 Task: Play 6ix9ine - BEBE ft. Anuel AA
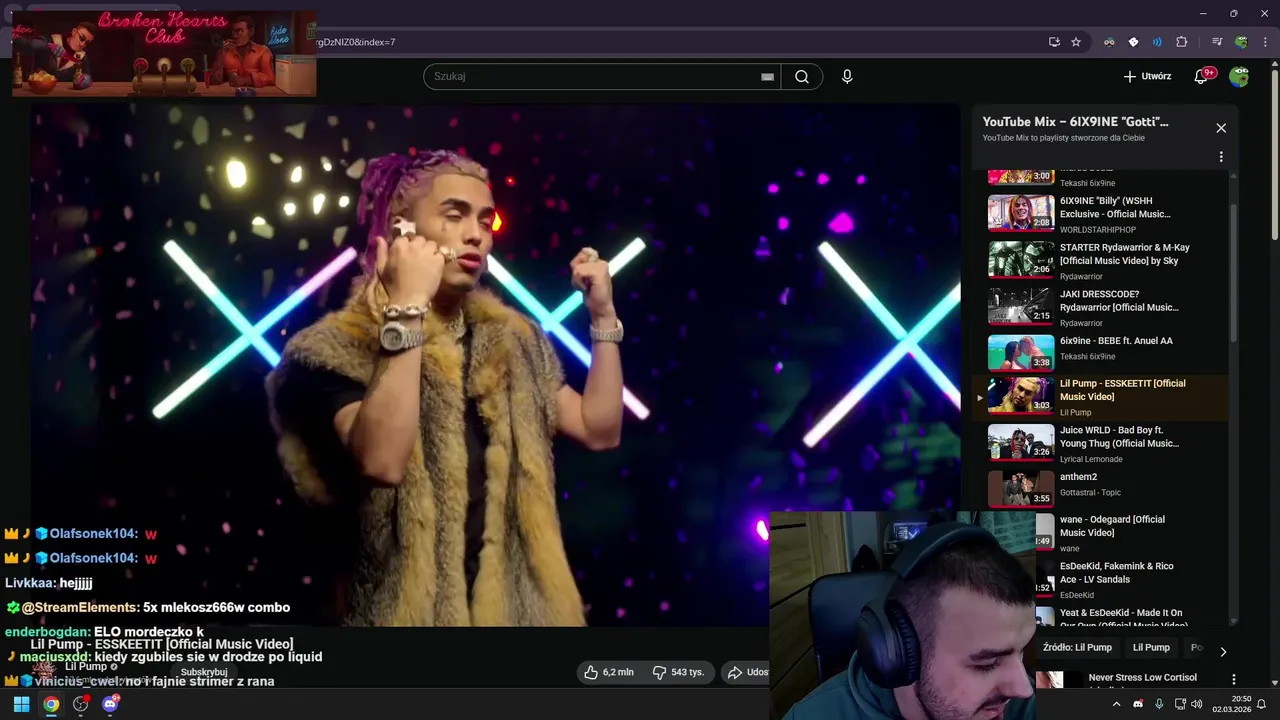pos(1101,353)
